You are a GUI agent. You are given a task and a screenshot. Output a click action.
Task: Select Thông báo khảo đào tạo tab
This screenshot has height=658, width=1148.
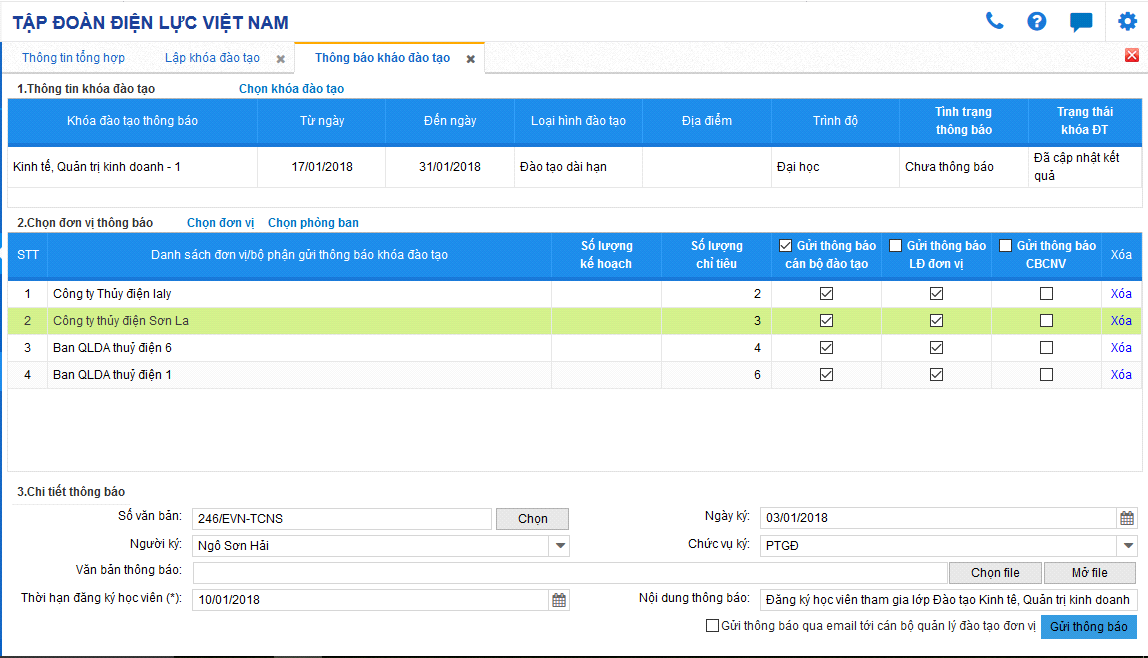click(382, 58)
